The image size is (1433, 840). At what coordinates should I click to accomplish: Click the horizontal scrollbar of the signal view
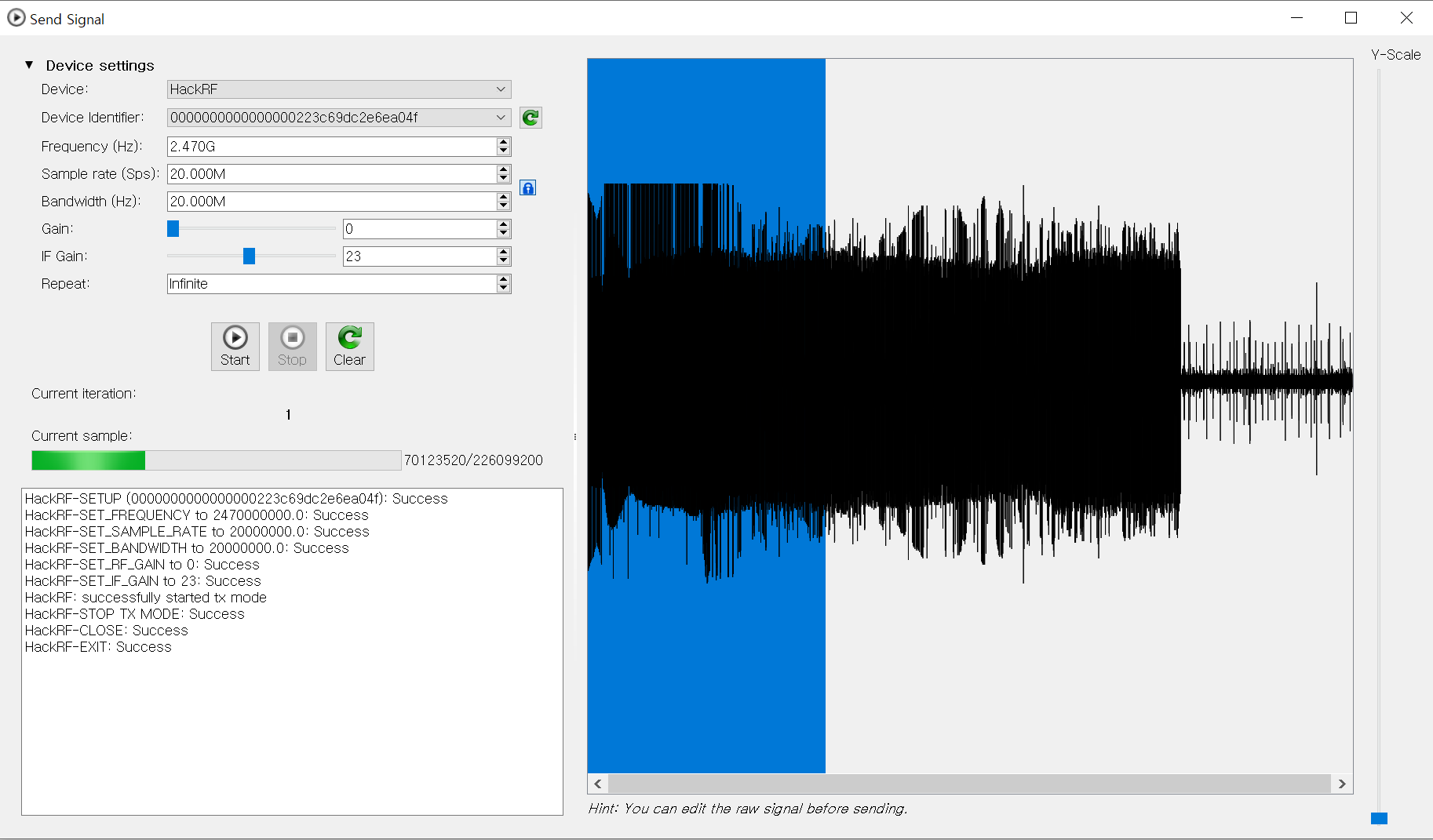(x=970, y=784)
